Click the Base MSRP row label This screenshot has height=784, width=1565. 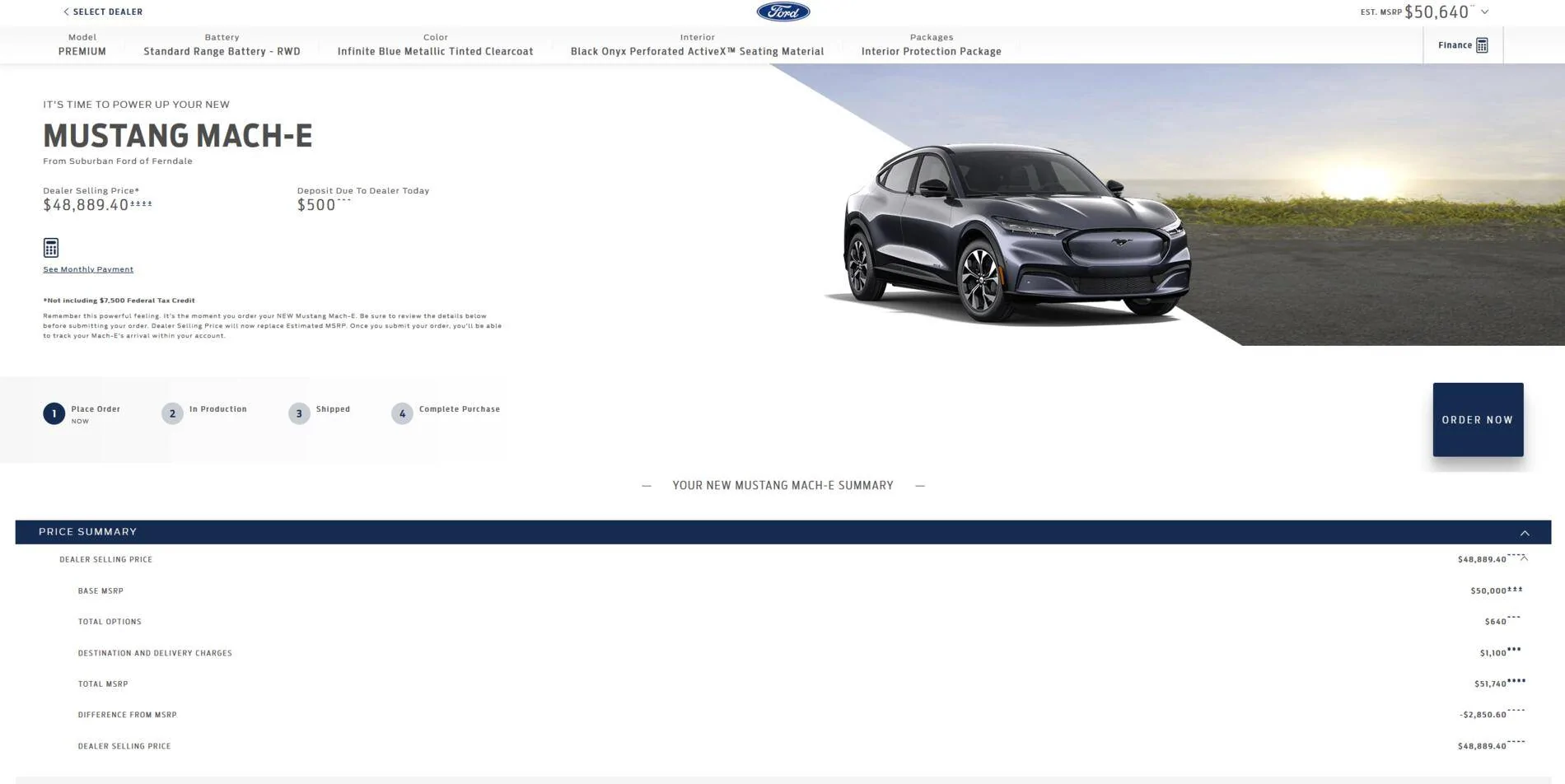point(100,591)
